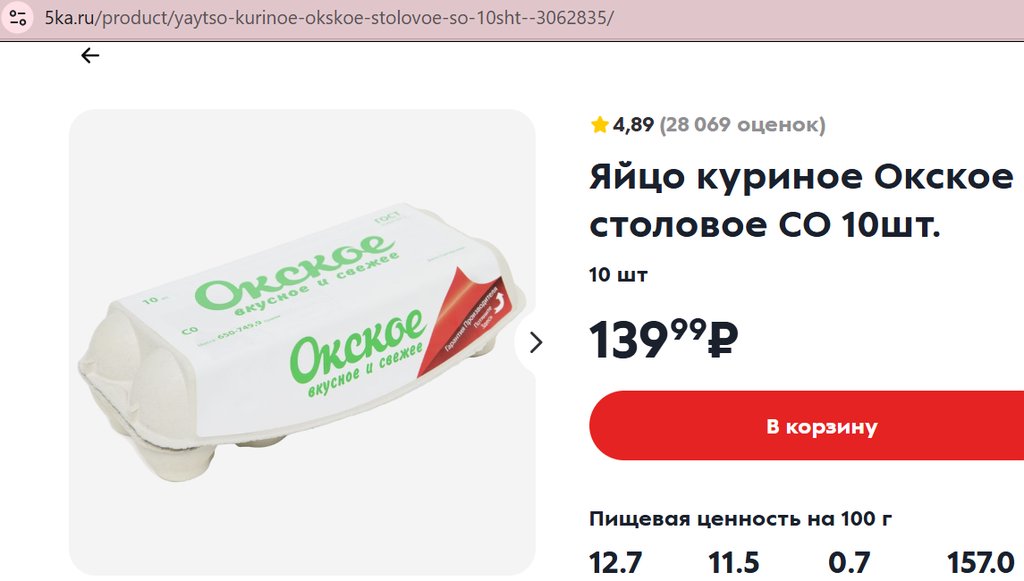Select the 5ka.ru URL in address bar
This screenshot has width=1024, height=581.
[329, 18]
